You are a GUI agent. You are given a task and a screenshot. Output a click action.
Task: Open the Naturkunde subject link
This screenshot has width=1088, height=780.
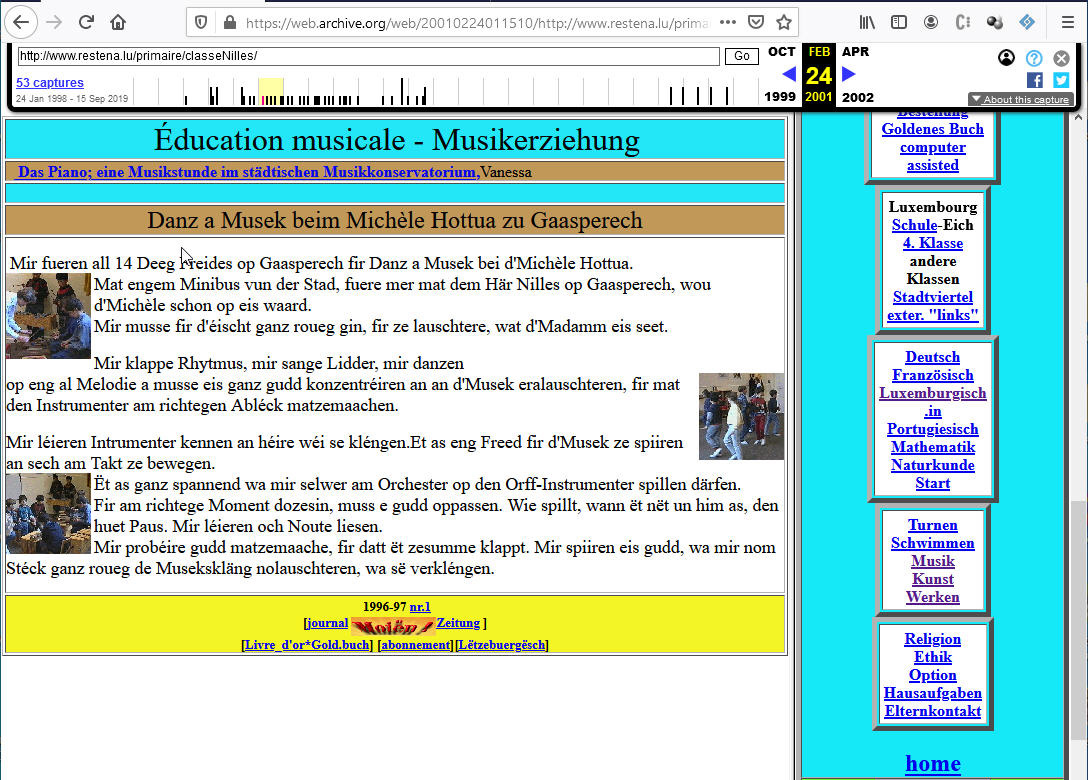(x=933, y=465)
